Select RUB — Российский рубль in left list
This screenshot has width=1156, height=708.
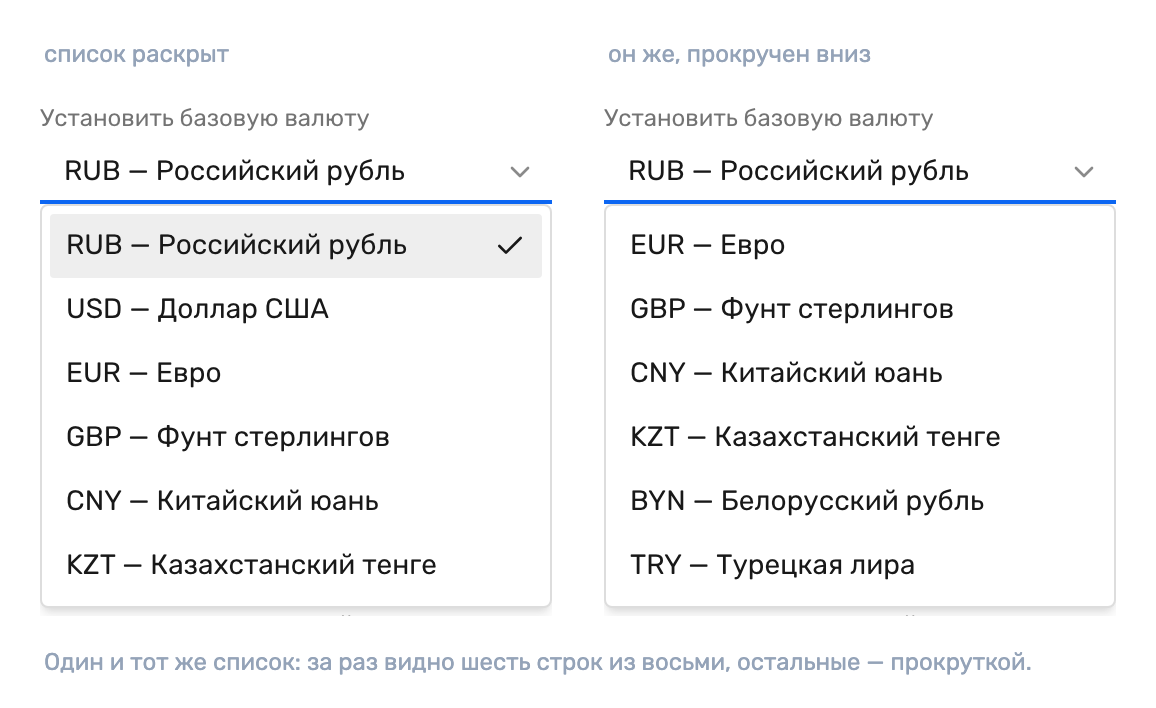click(296, 246)
